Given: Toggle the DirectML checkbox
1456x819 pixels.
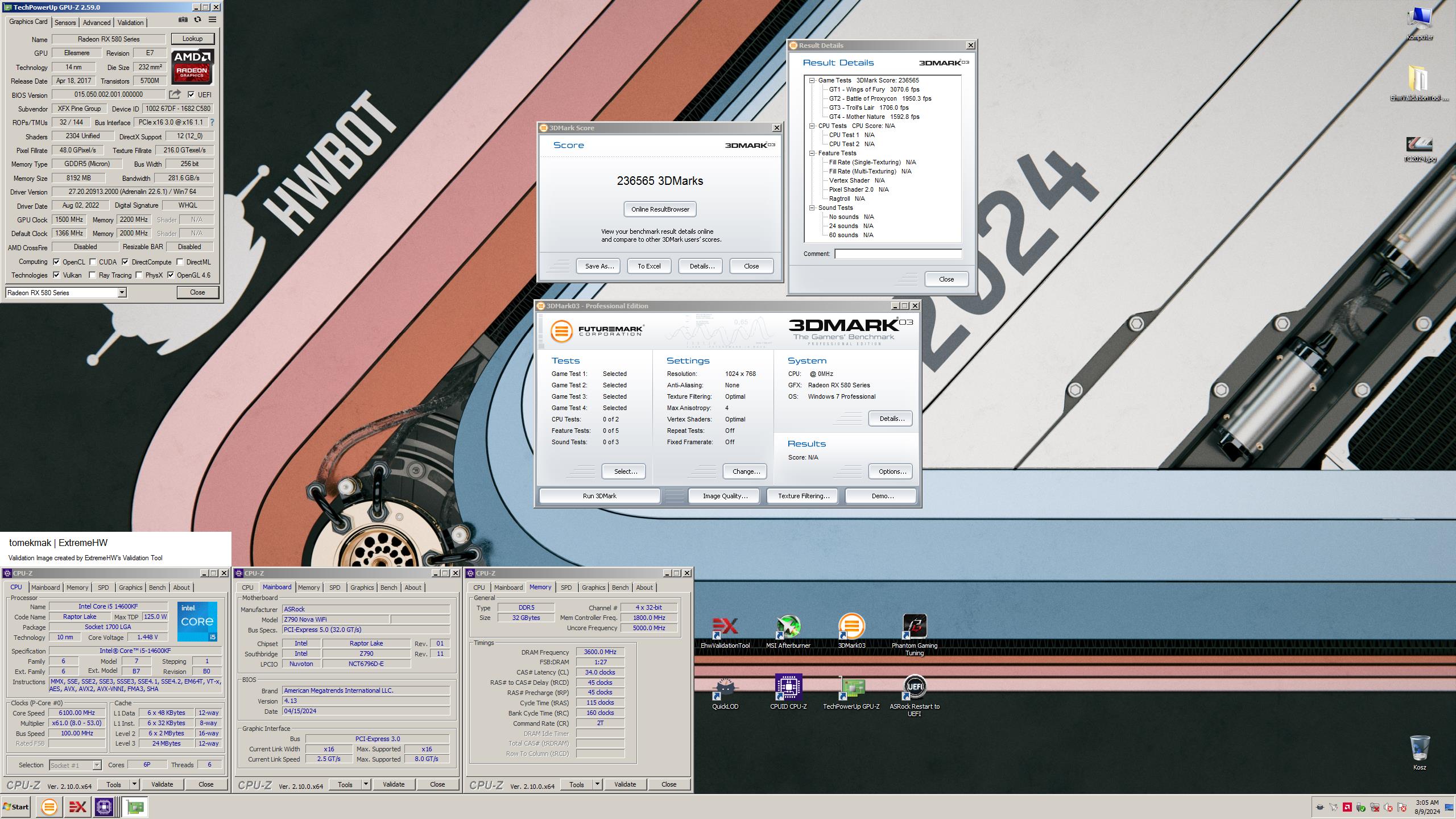Looking at the screenshot, I should tap(180, 262).
